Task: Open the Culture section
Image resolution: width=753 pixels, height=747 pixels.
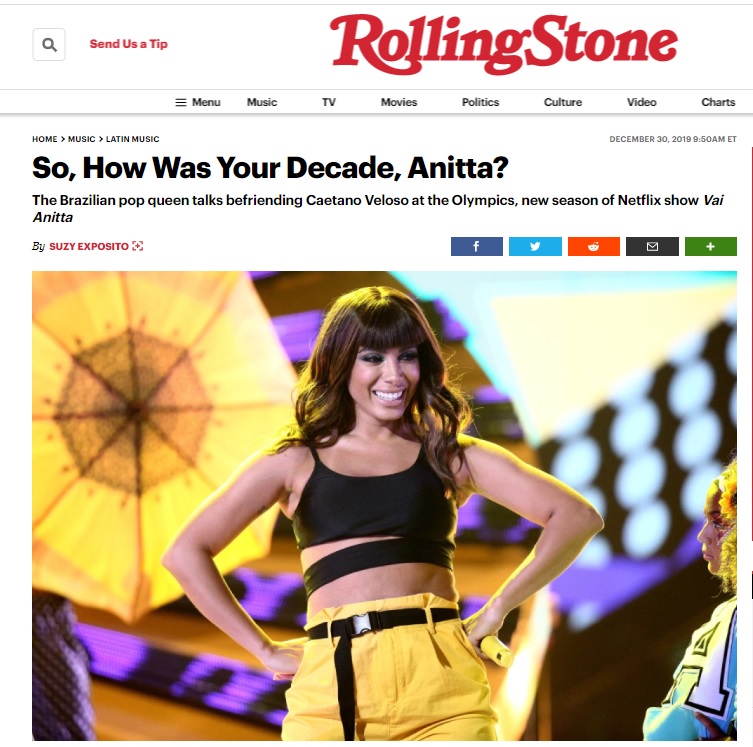Action: coord(563,102)
